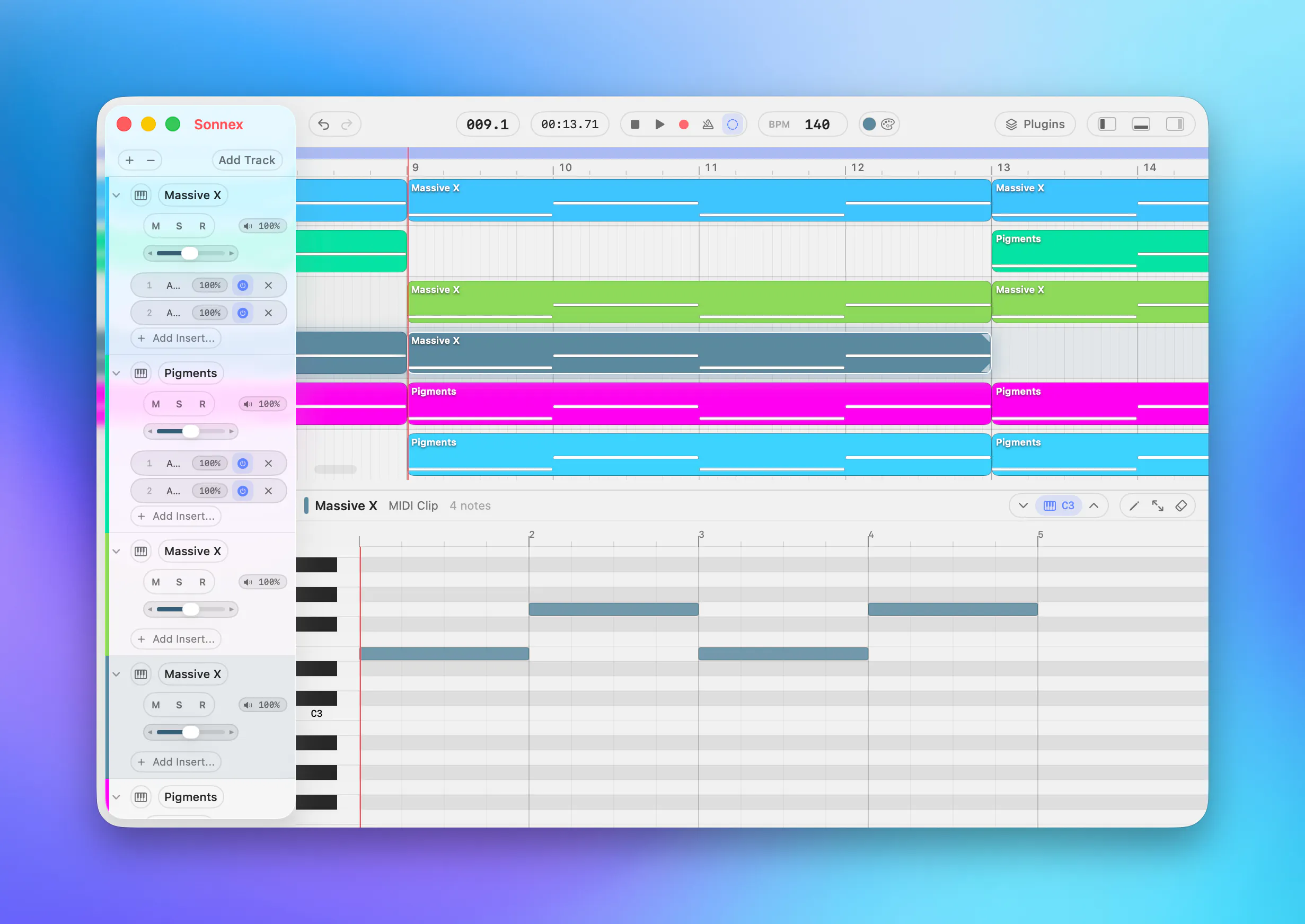Toggle the left sidebar panel icon
Screen dimensions: 1305x924
(1107, 124)
